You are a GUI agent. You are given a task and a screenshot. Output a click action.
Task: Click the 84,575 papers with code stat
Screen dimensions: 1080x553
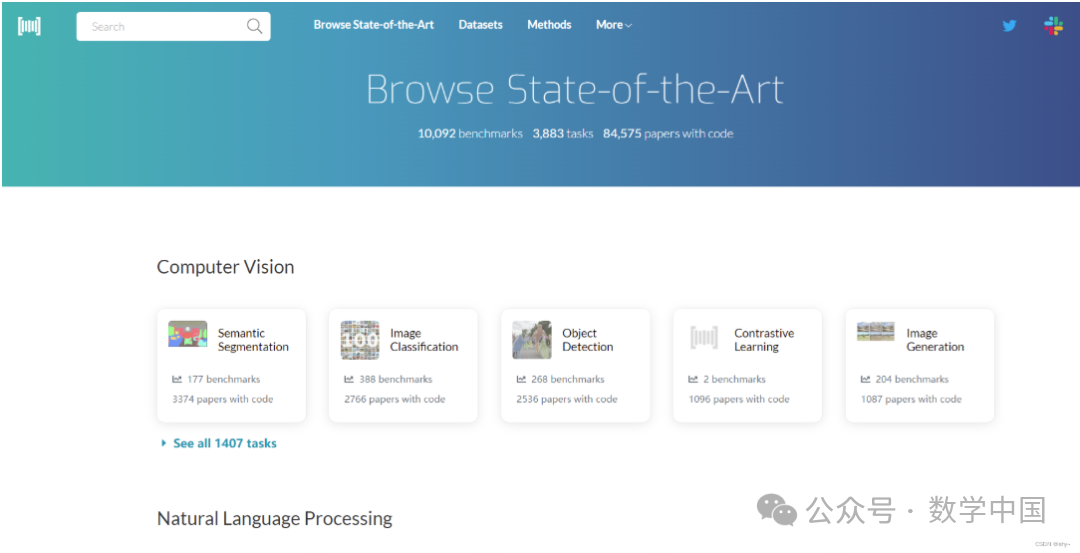(x=668, y=134)
